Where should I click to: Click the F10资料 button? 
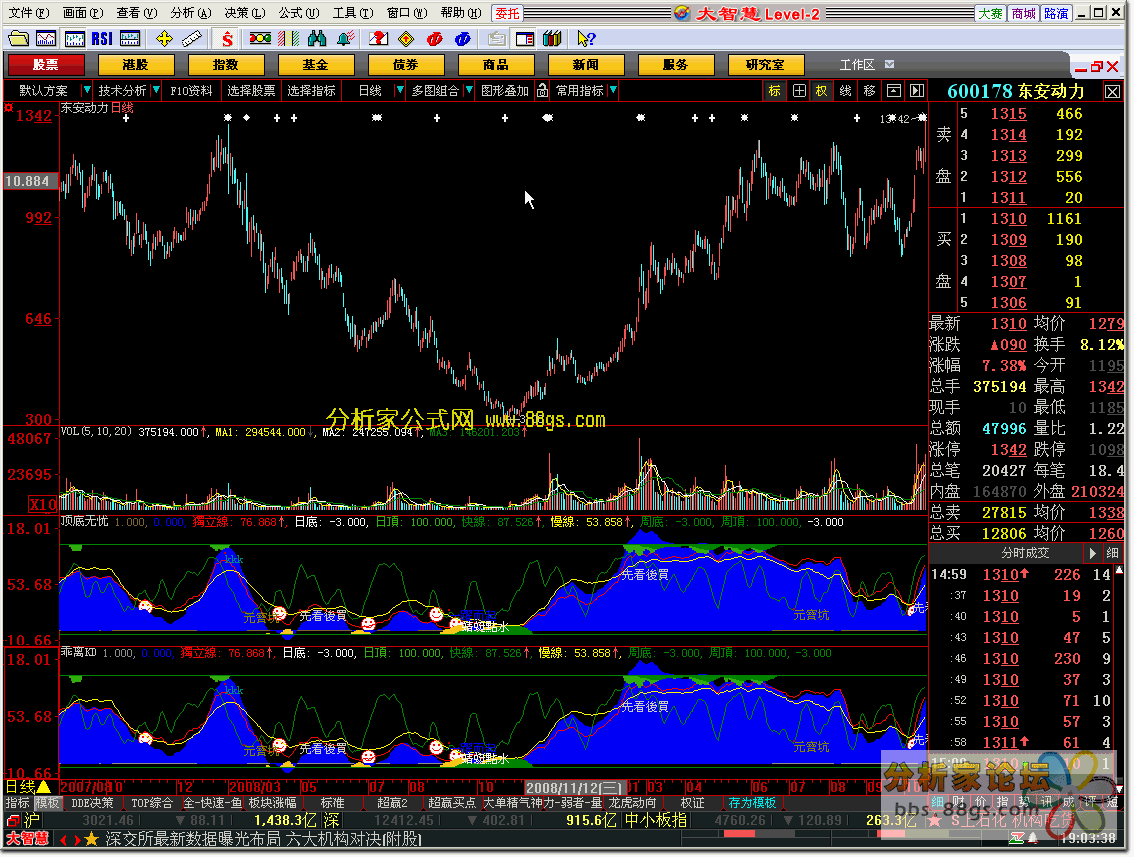192,90
